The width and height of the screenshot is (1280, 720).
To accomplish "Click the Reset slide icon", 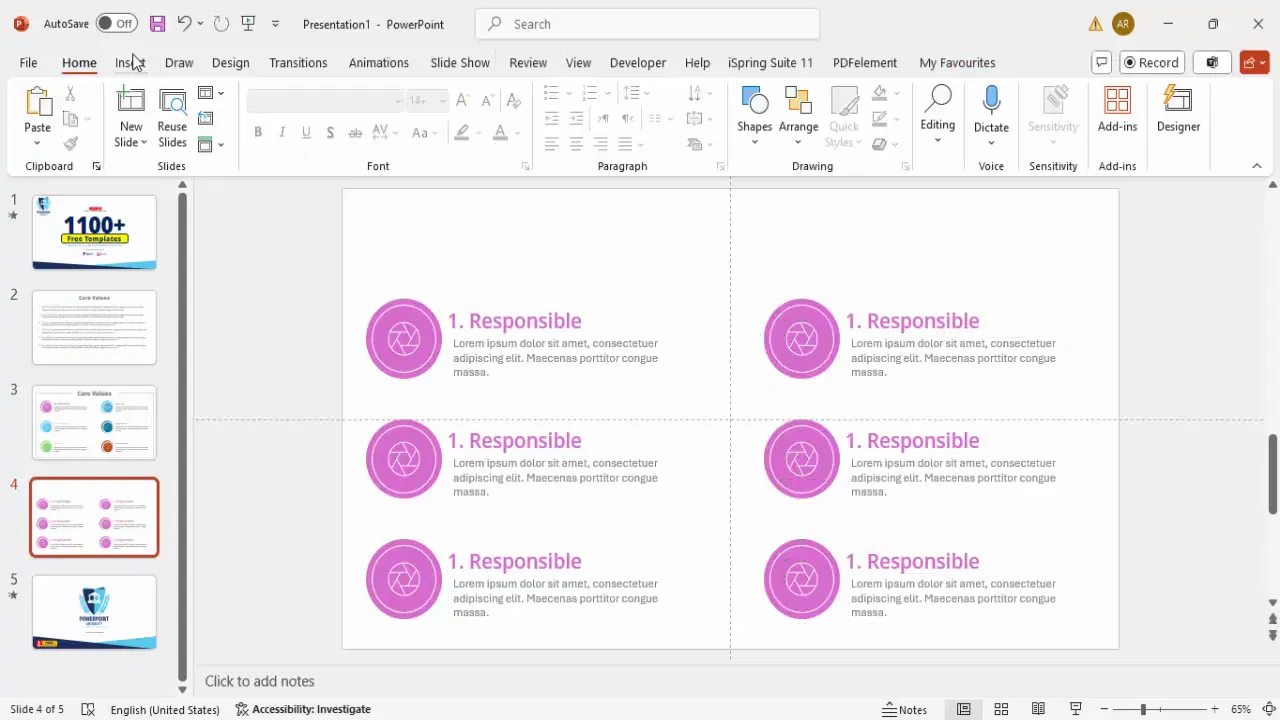I will pos(205,118).
